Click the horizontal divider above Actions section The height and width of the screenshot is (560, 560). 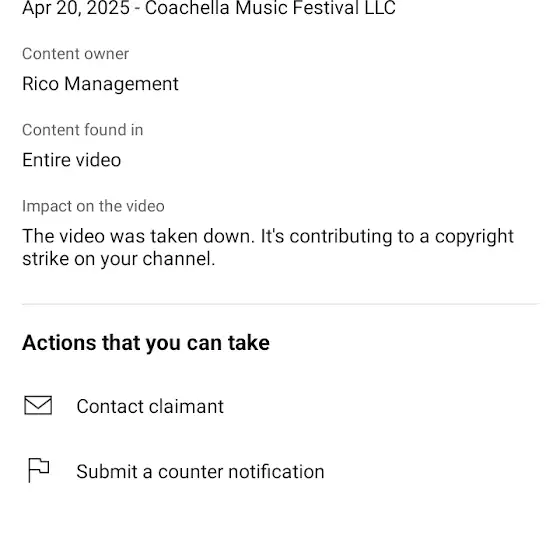280,304
